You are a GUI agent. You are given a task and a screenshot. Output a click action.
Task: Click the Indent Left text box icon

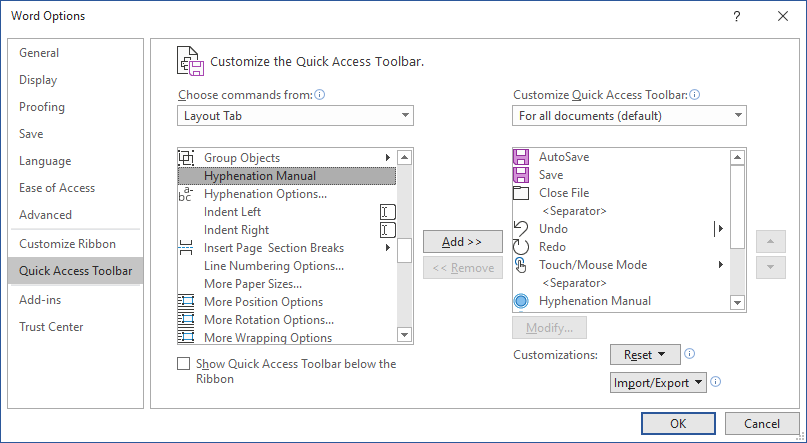(x=388, y=212)
